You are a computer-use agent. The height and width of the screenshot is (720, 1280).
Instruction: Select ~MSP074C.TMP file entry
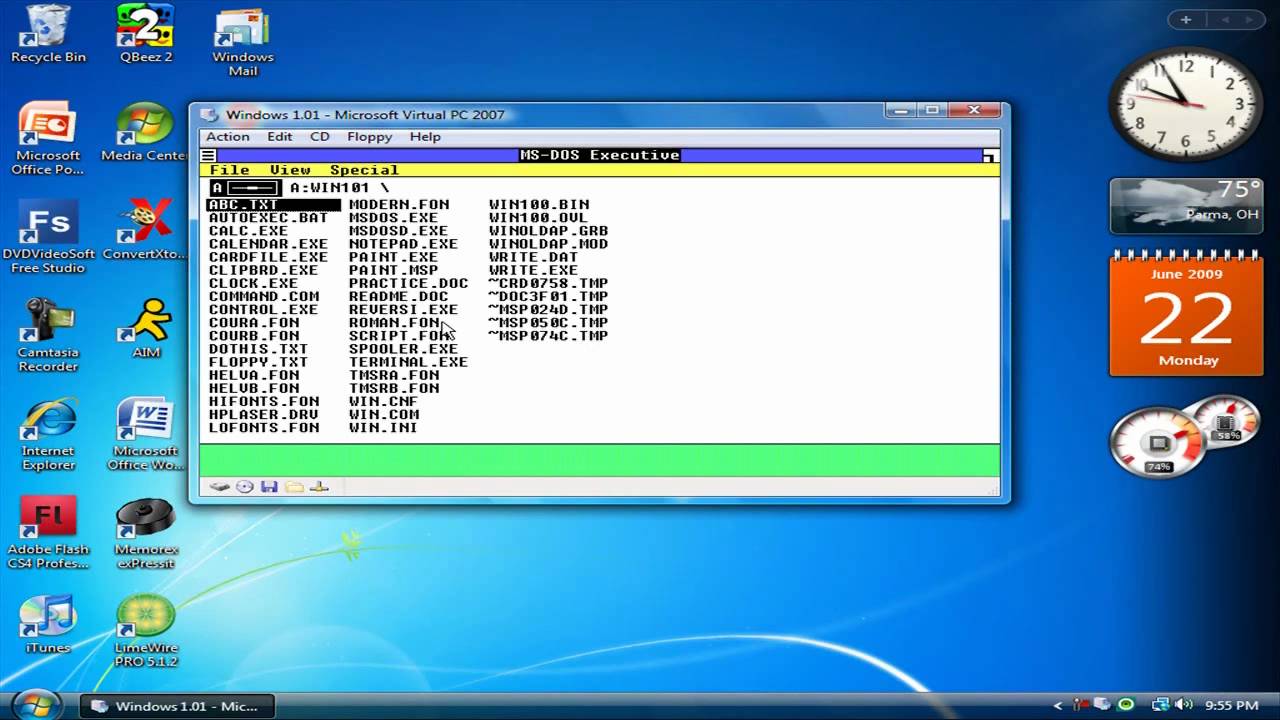548,335
